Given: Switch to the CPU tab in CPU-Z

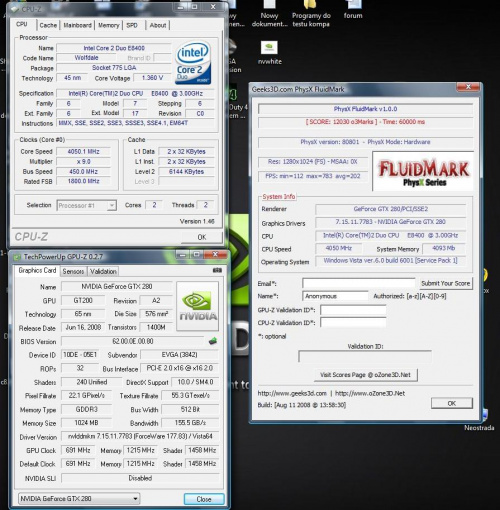Looking at the screenshot, I should coord(22,24).
